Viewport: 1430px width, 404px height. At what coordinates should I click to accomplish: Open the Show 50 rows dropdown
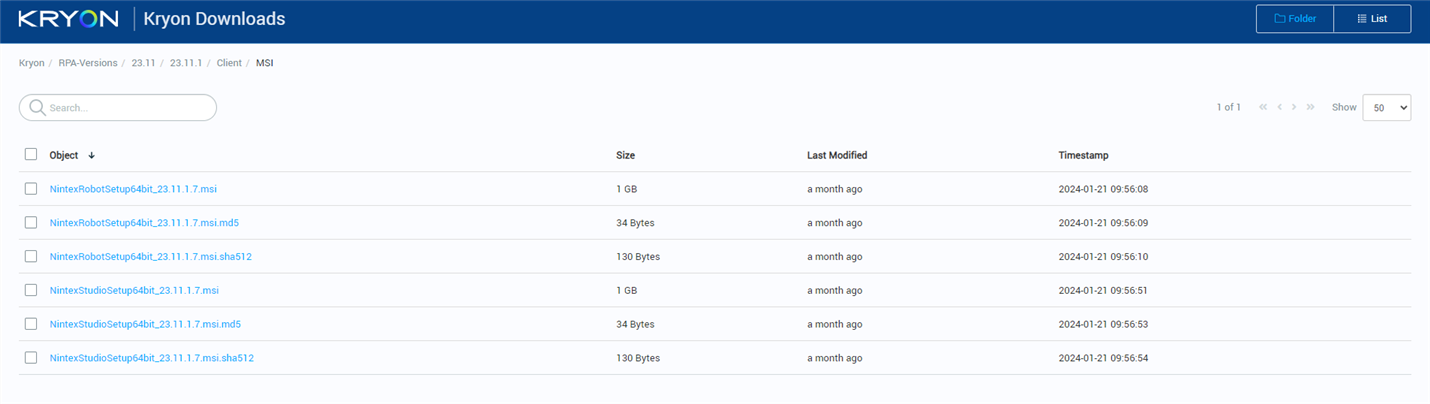pos(1386,108)
